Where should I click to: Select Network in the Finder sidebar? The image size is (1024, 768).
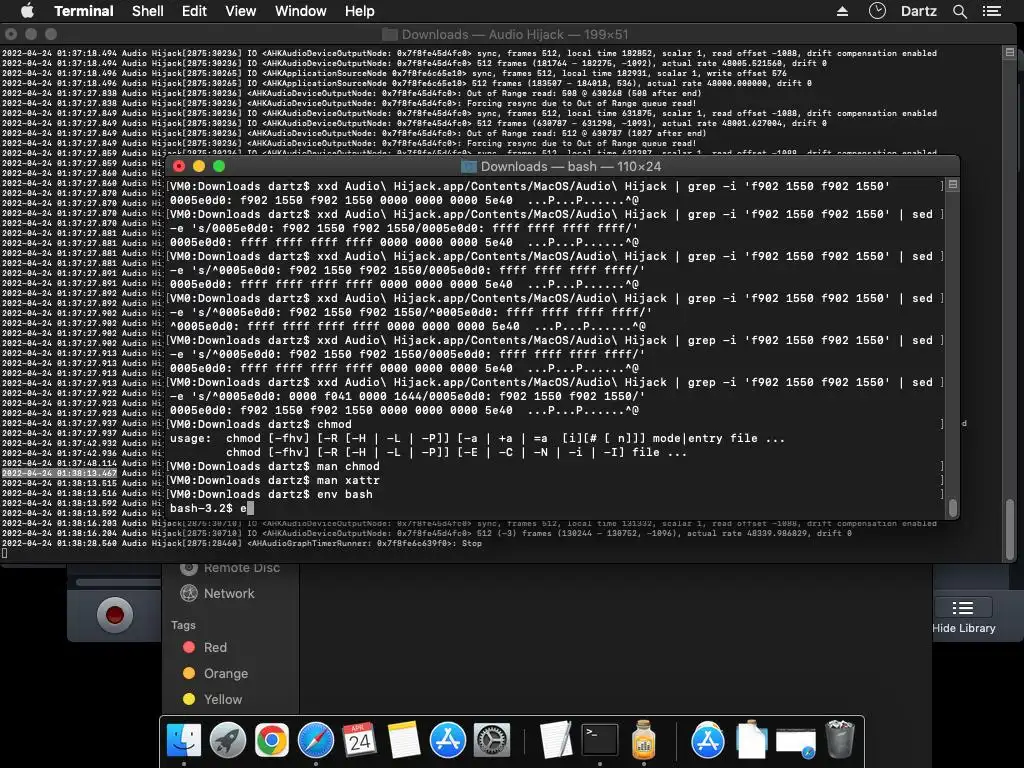point(229,593)
